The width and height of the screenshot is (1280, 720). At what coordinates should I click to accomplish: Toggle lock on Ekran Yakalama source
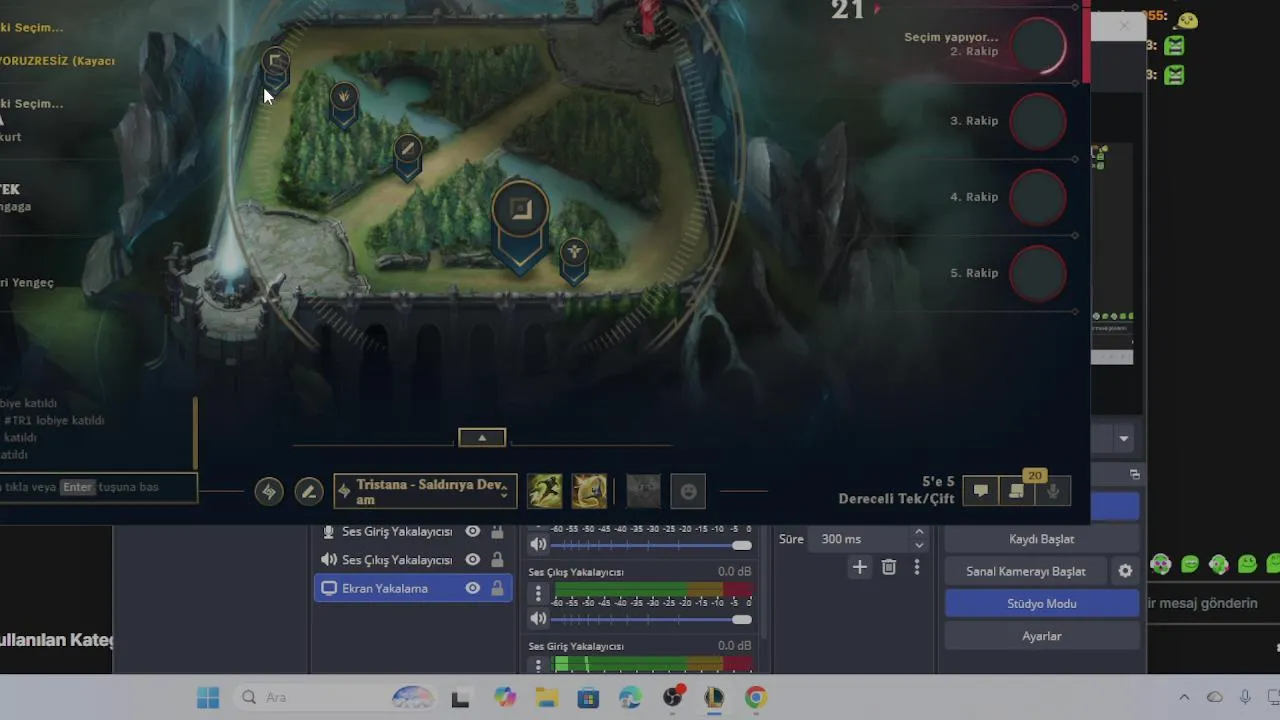[x=497, y=588]
